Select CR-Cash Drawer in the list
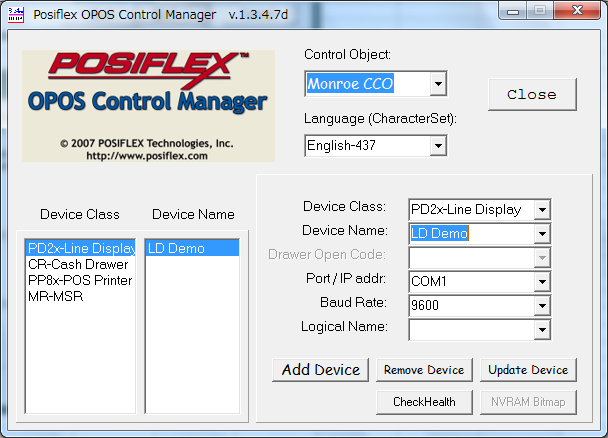Viewport: 608px width, 438px height. coord(81,264)
